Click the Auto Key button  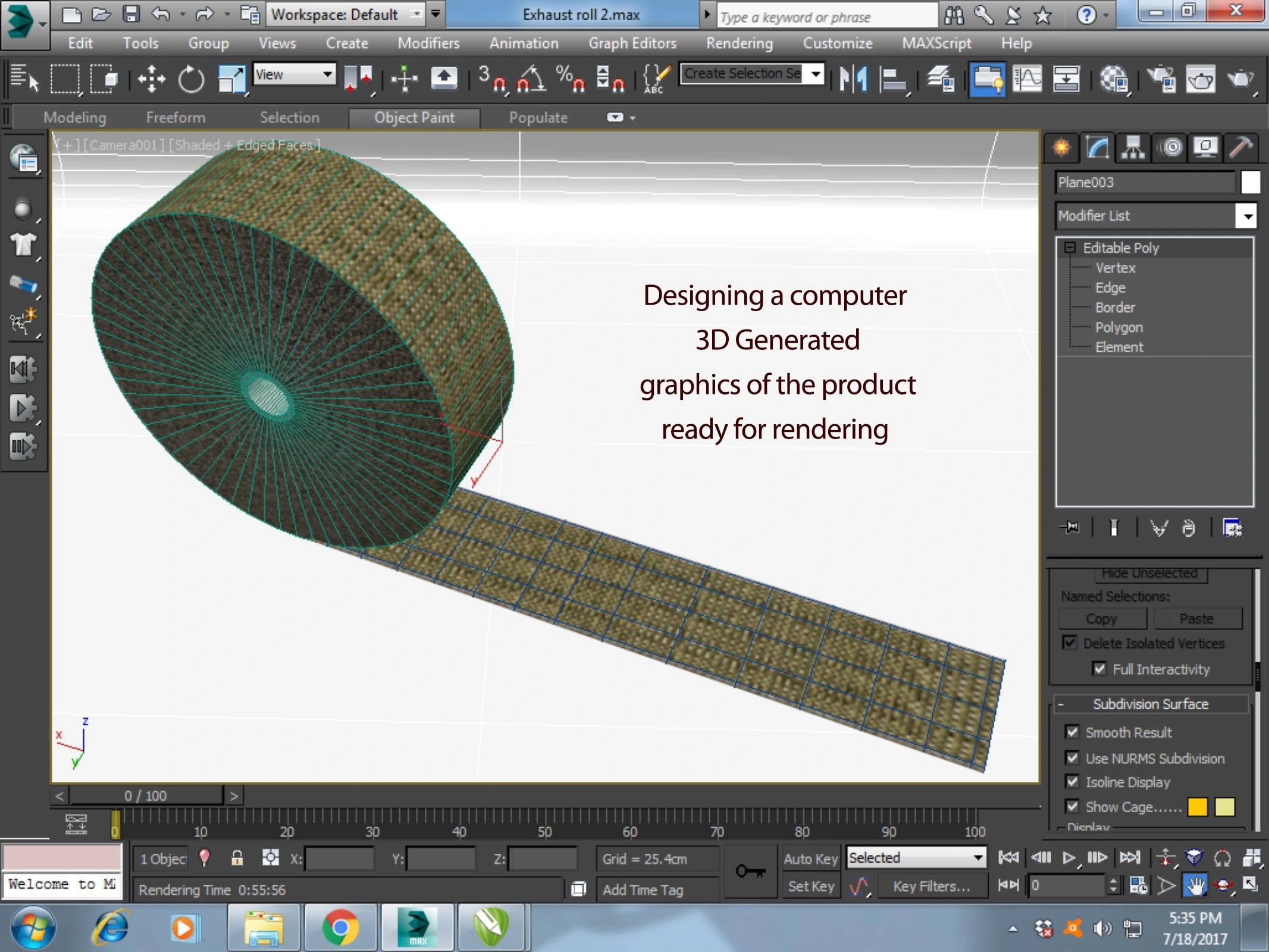coord(810,859)
